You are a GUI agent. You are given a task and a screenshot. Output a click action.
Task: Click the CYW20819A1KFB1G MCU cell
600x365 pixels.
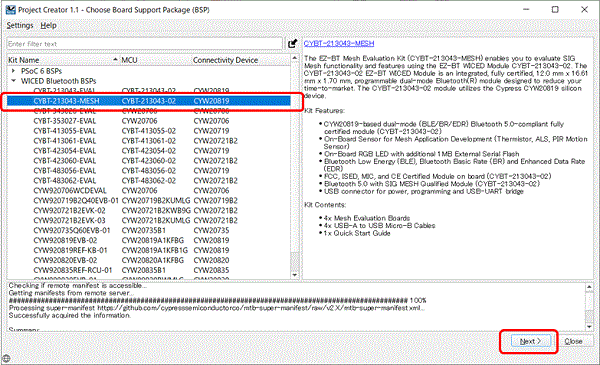155,250
